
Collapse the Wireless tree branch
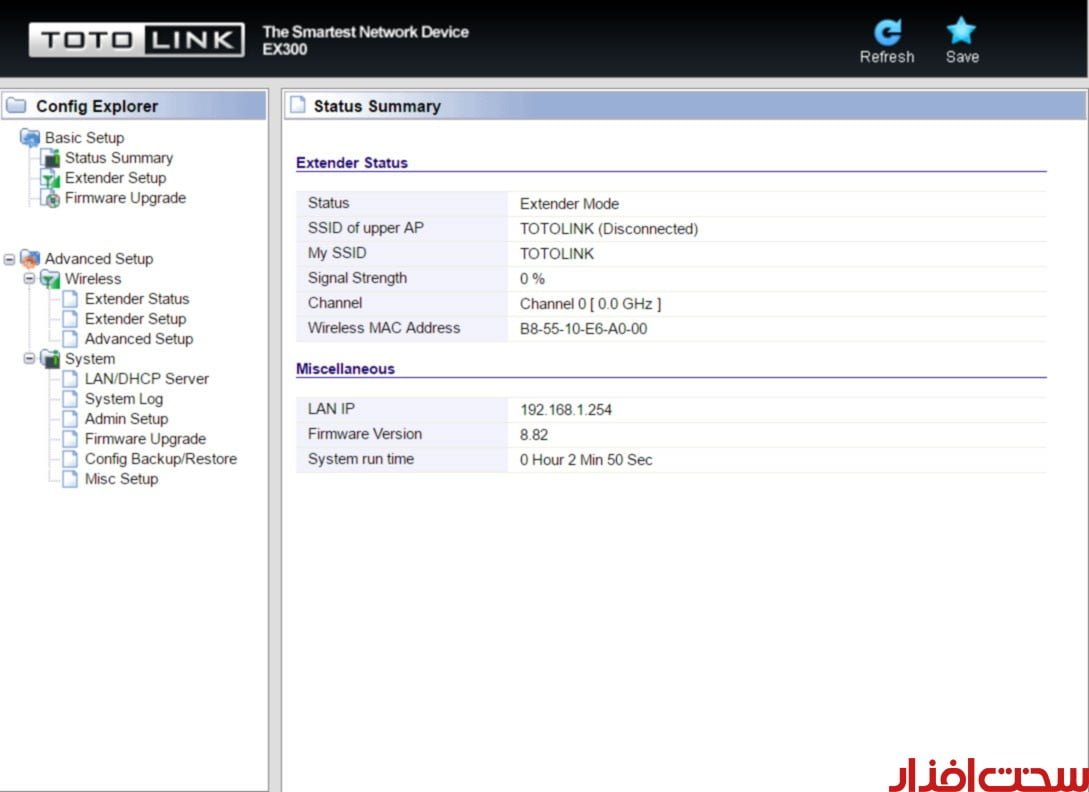[30, 279]
